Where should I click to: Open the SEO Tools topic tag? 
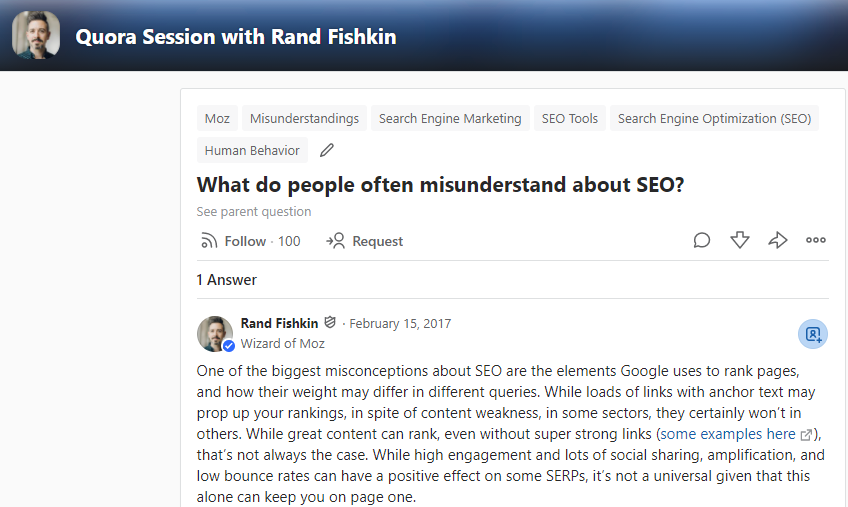tap(569, 118)
